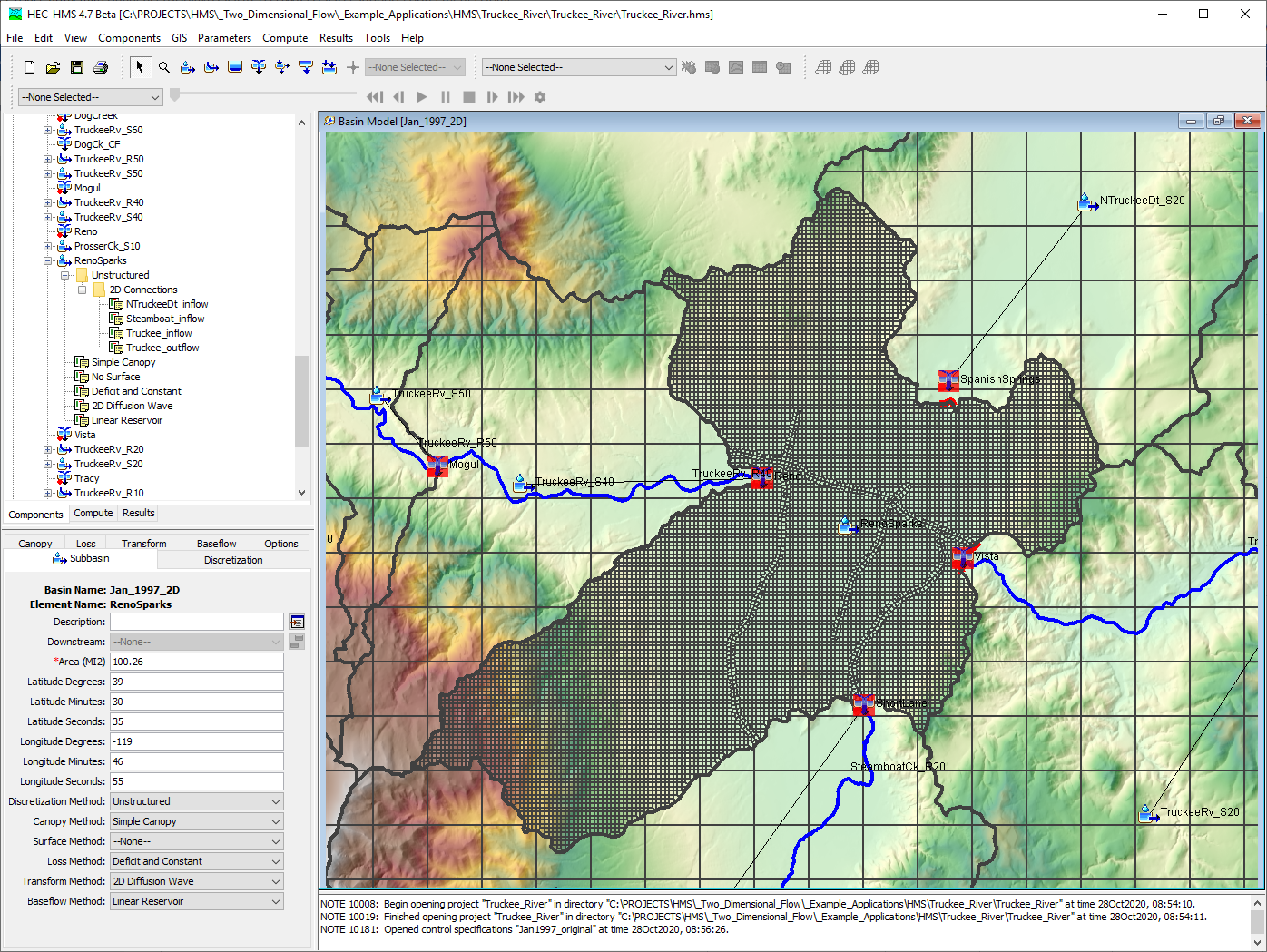This screenshot has width=1267, height=952.
Task: Click the TruckeeRv_S20 subbasin icon on map
Action: click(1149, 813)
